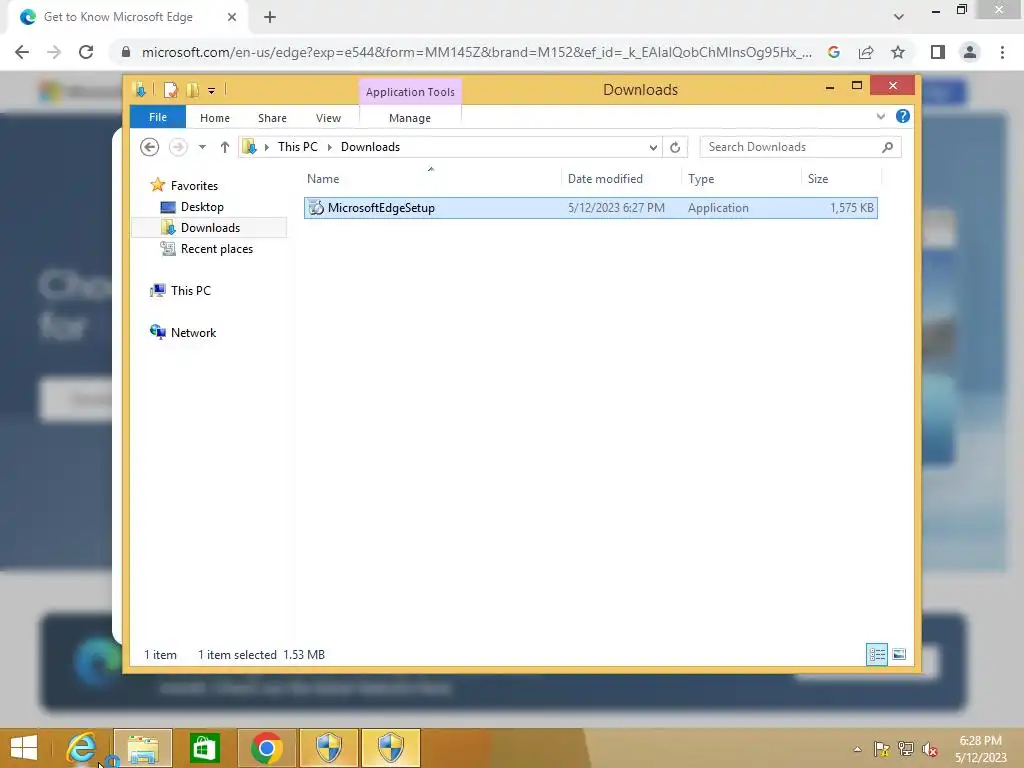Open Chrome tab search dropdown
The image size is (1024, 768).
(899, 18)
